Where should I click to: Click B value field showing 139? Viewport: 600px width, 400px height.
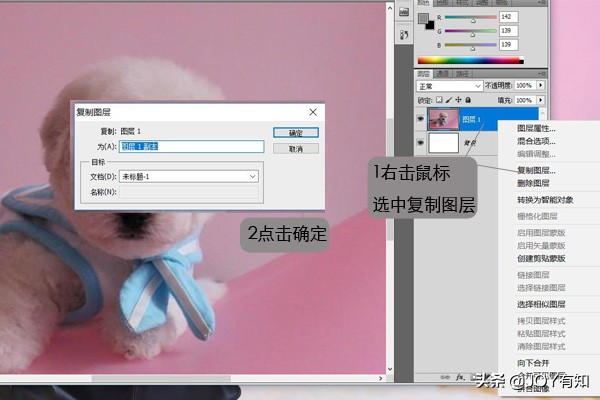click(509, 45)
